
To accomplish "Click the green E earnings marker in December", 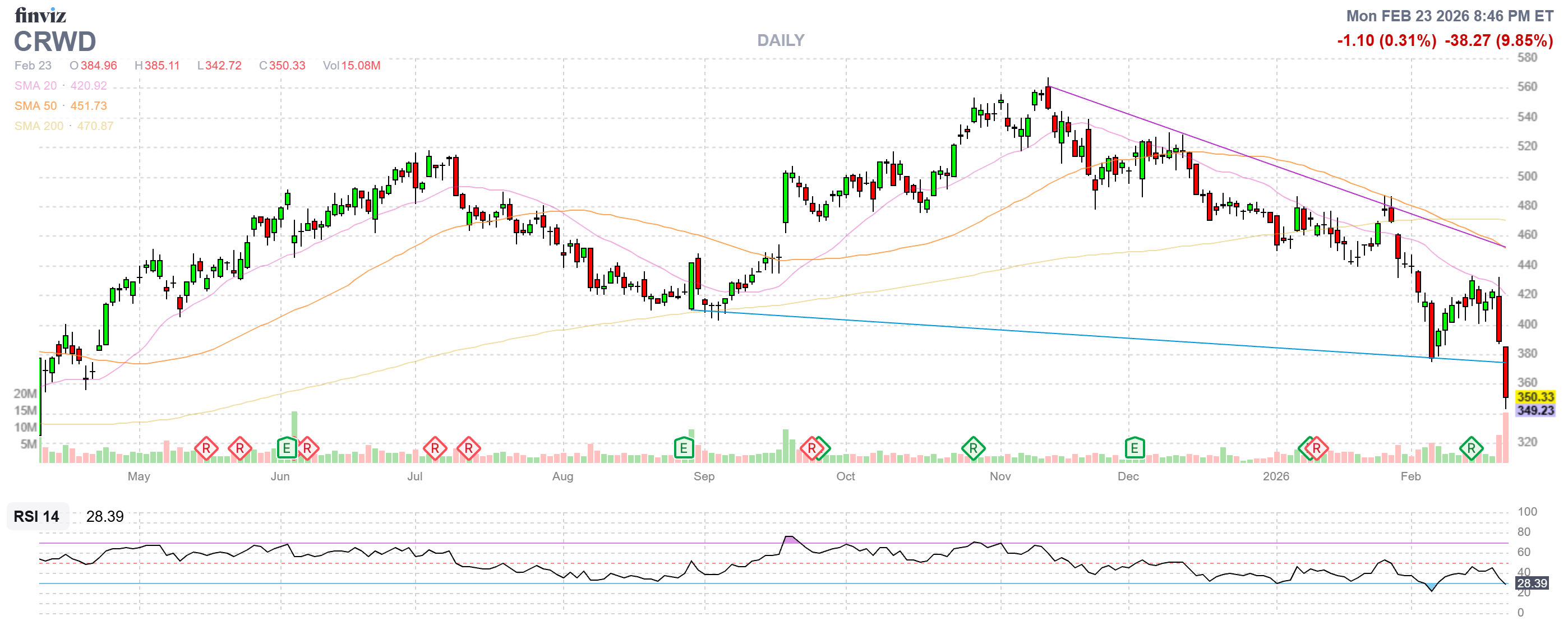I will point(1134,449).
